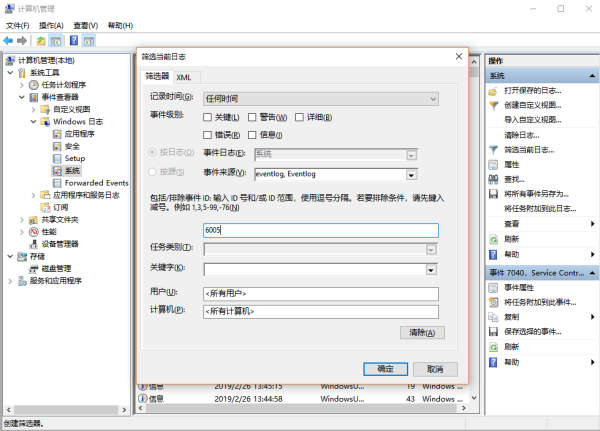The width and height of the screenshot is (600, 431).
Task: Switch to the 筛选器 tab
Action: (x=157, y=76)
